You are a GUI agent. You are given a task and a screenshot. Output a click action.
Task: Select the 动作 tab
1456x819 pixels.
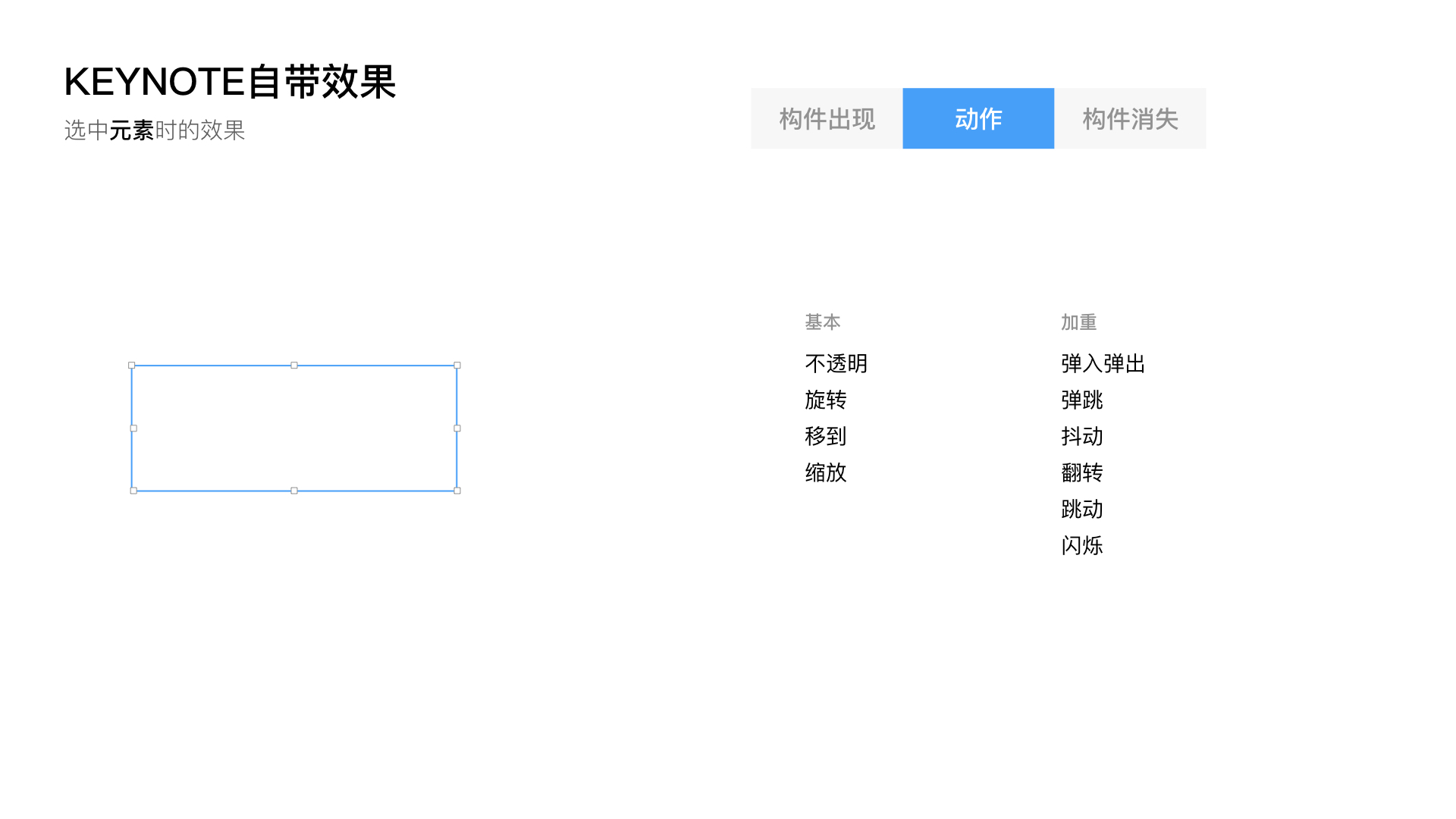pyautogui.click(x=978, y=118)
